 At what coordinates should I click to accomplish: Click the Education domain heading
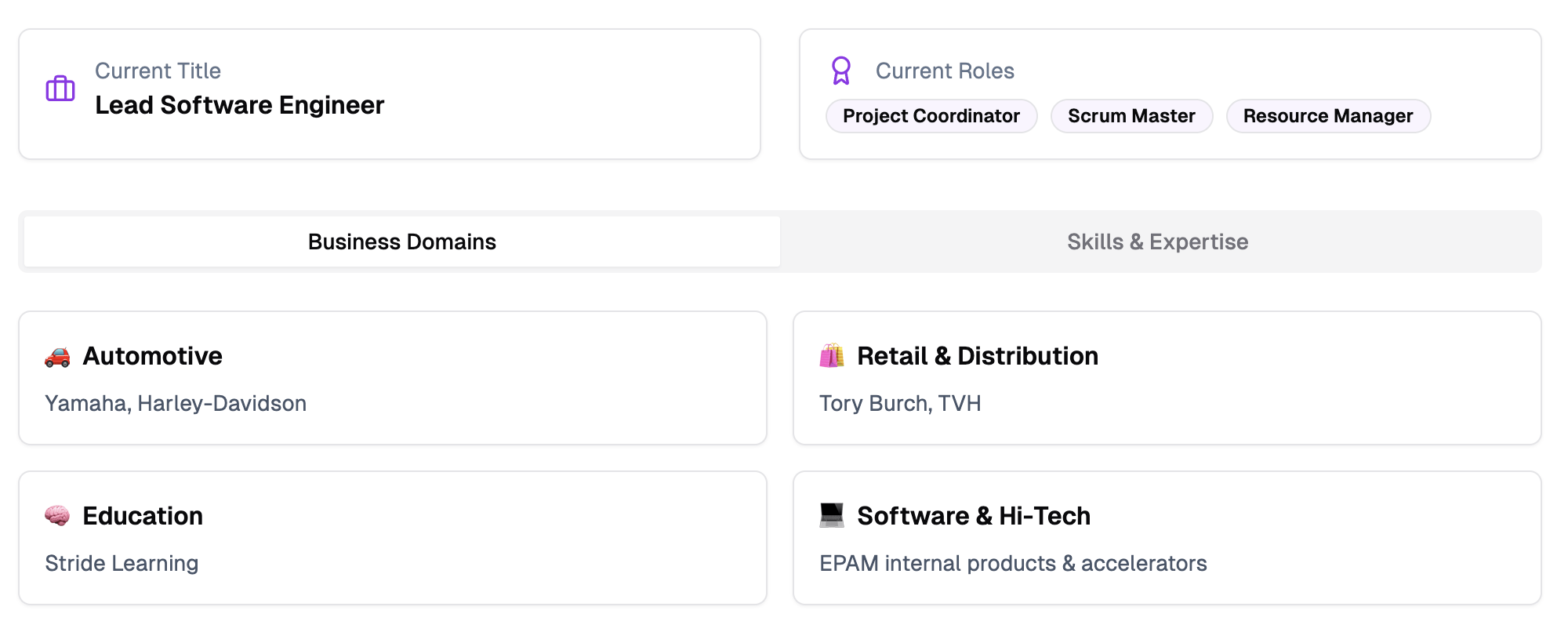click(143, 516)
